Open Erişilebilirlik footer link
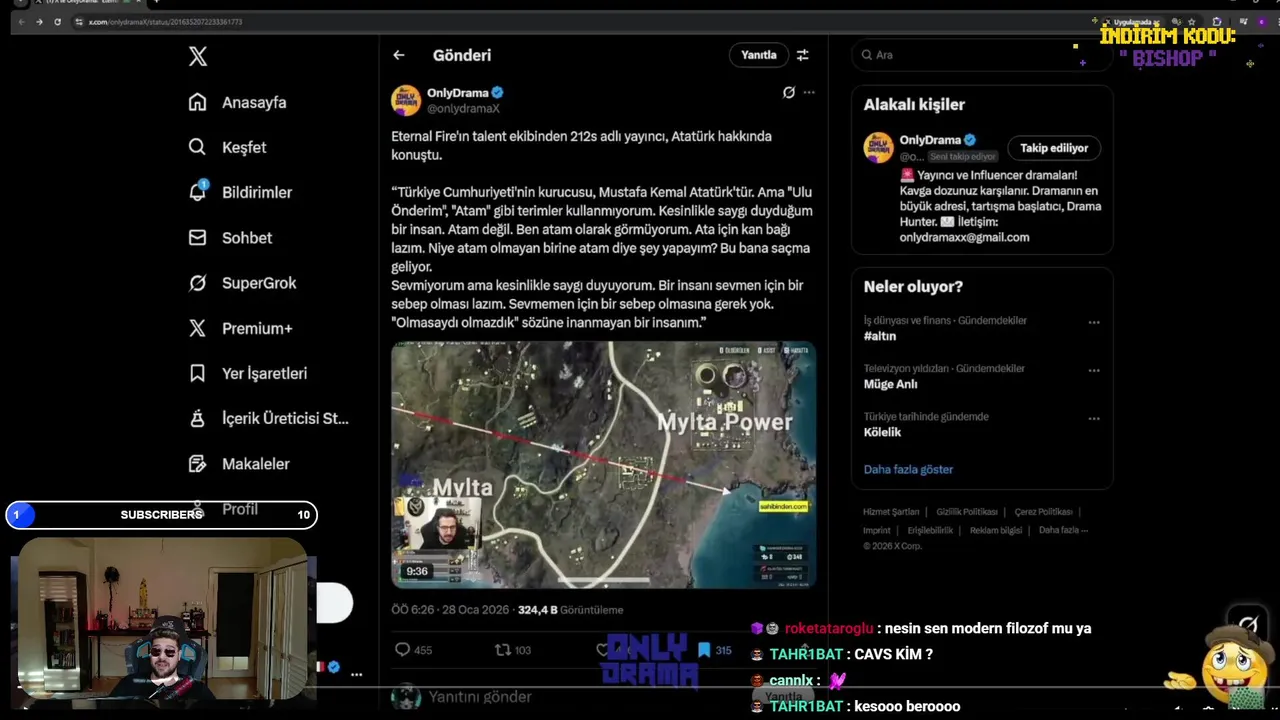The width and height of the screenshot is (1280, 720). click(x=928, y=530)
